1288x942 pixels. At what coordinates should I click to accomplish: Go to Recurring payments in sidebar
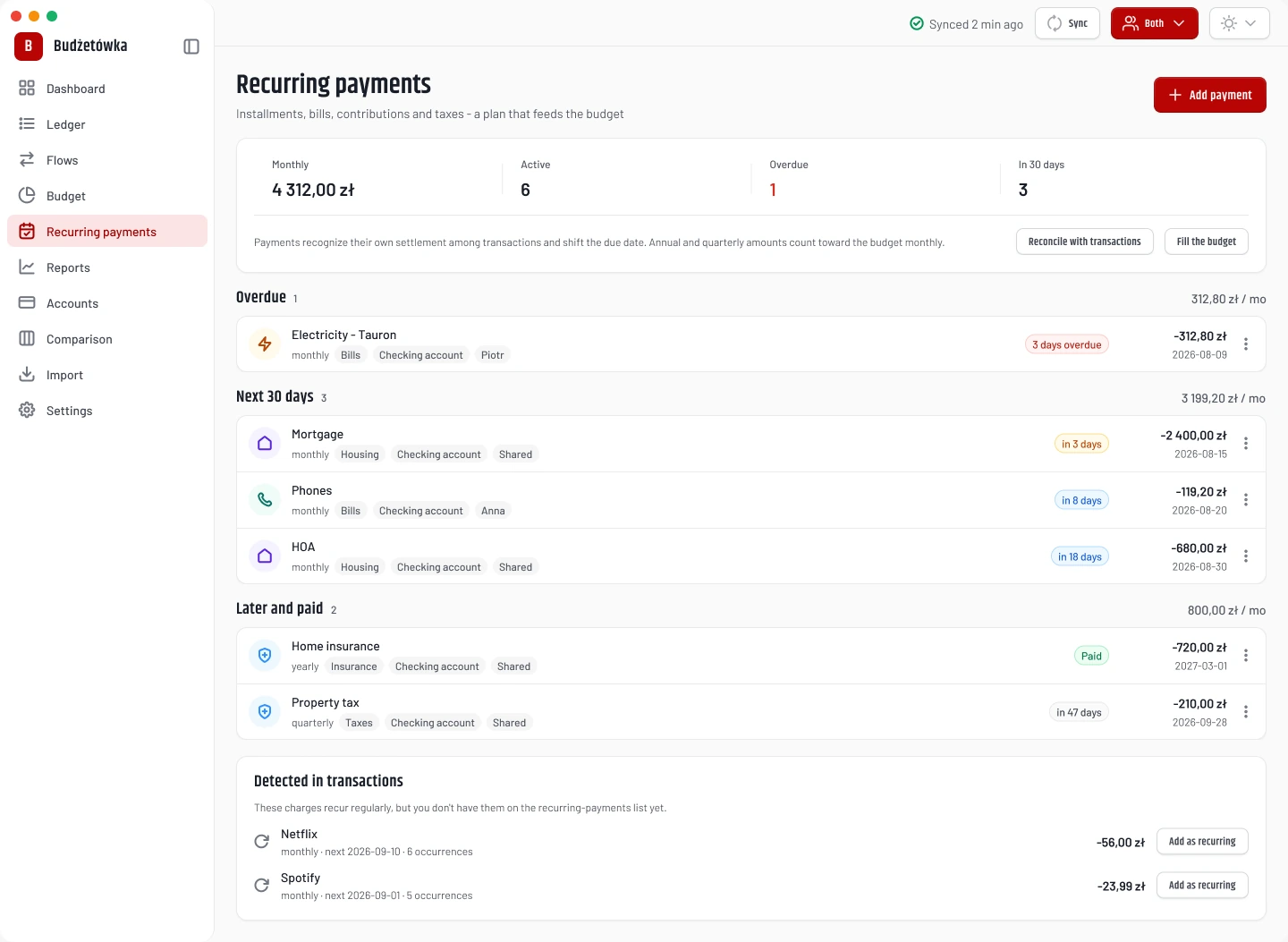pyautogui.click(x=107, y=231)
